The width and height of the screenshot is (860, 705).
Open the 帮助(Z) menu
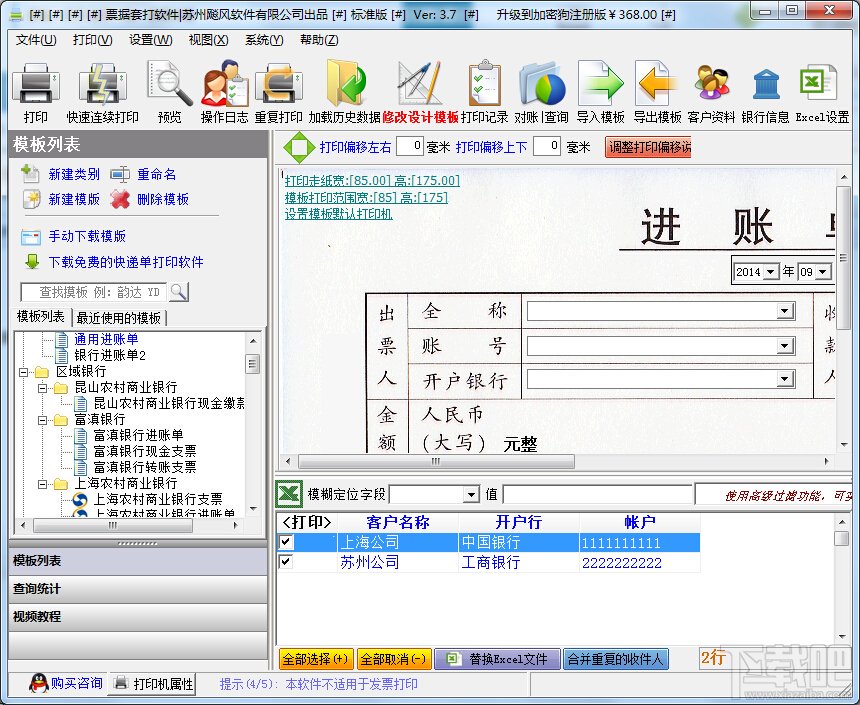(x=319, y=40)
